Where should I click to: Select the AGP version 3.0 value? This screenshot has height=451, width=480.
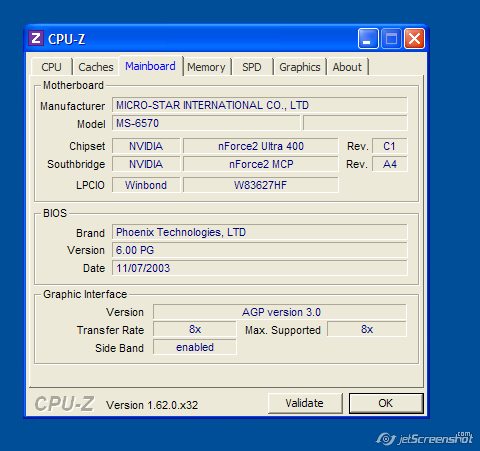point(280,312)
